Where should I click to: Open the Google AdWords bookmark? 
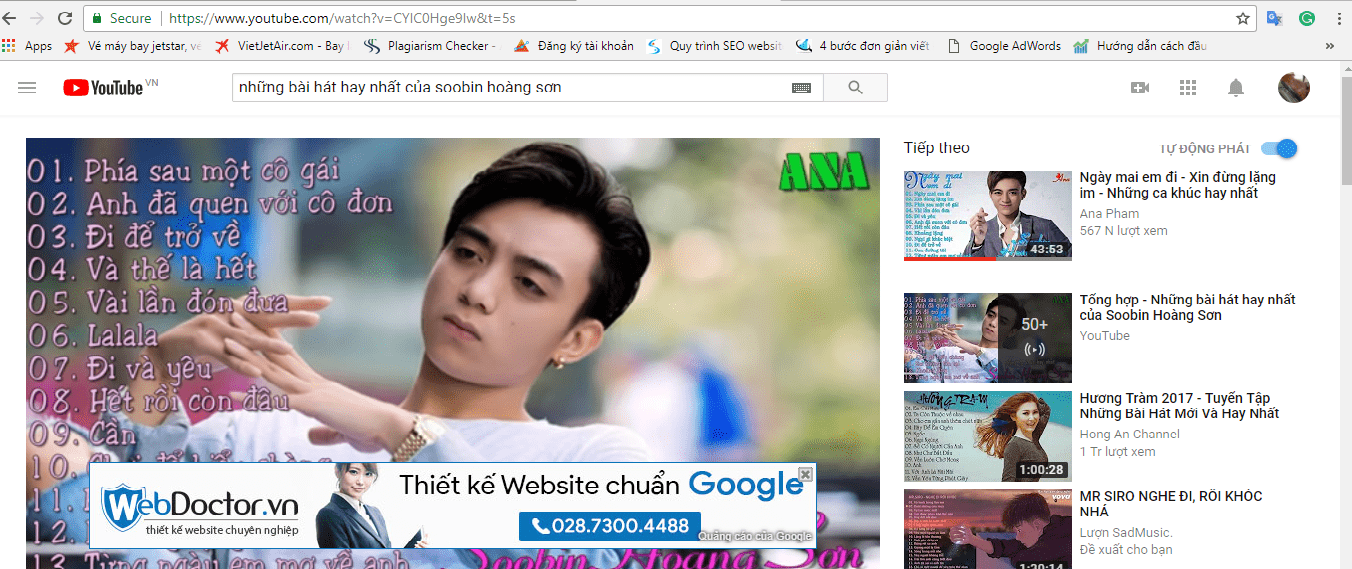click(x=1004, y=46)
